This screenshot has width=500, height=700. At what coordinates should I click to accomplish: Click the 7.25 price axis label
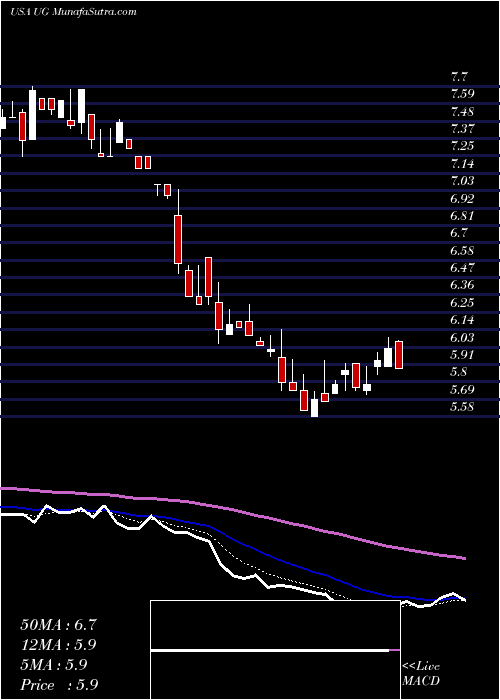tap(462, 146)
